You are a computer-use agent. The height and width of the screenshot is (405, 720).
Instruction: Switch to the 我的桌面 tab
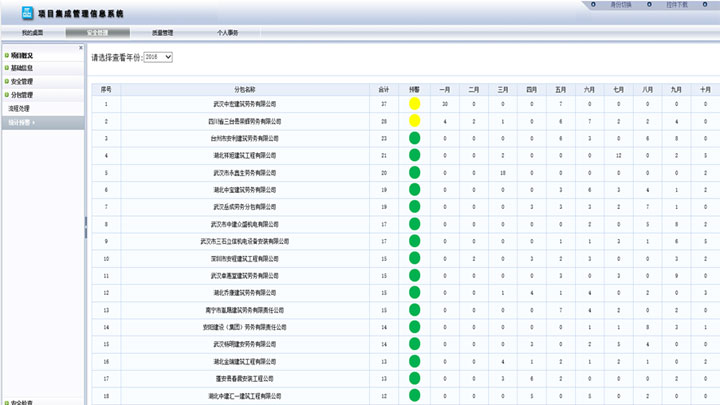33,33
